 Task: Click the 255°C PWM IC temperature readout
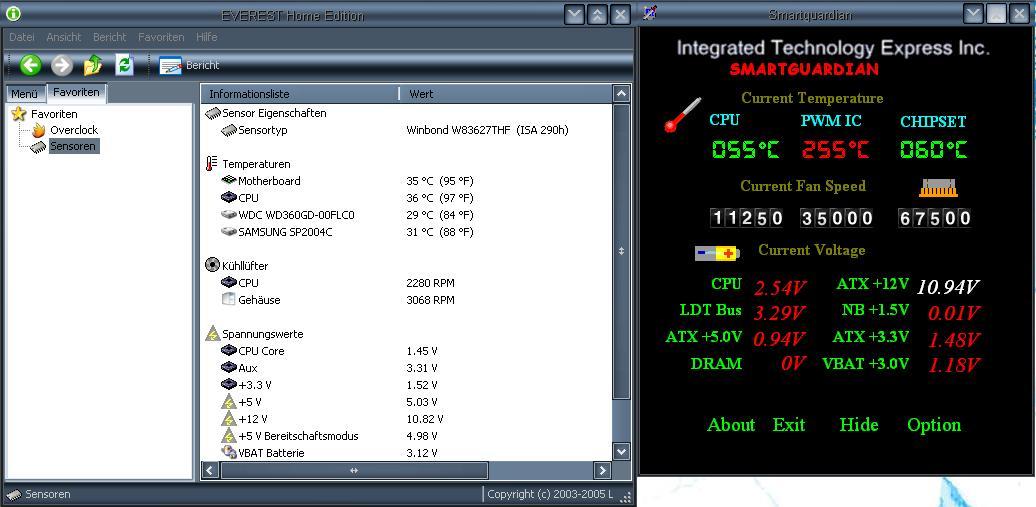pyautogui.click(x=835, y=149)
